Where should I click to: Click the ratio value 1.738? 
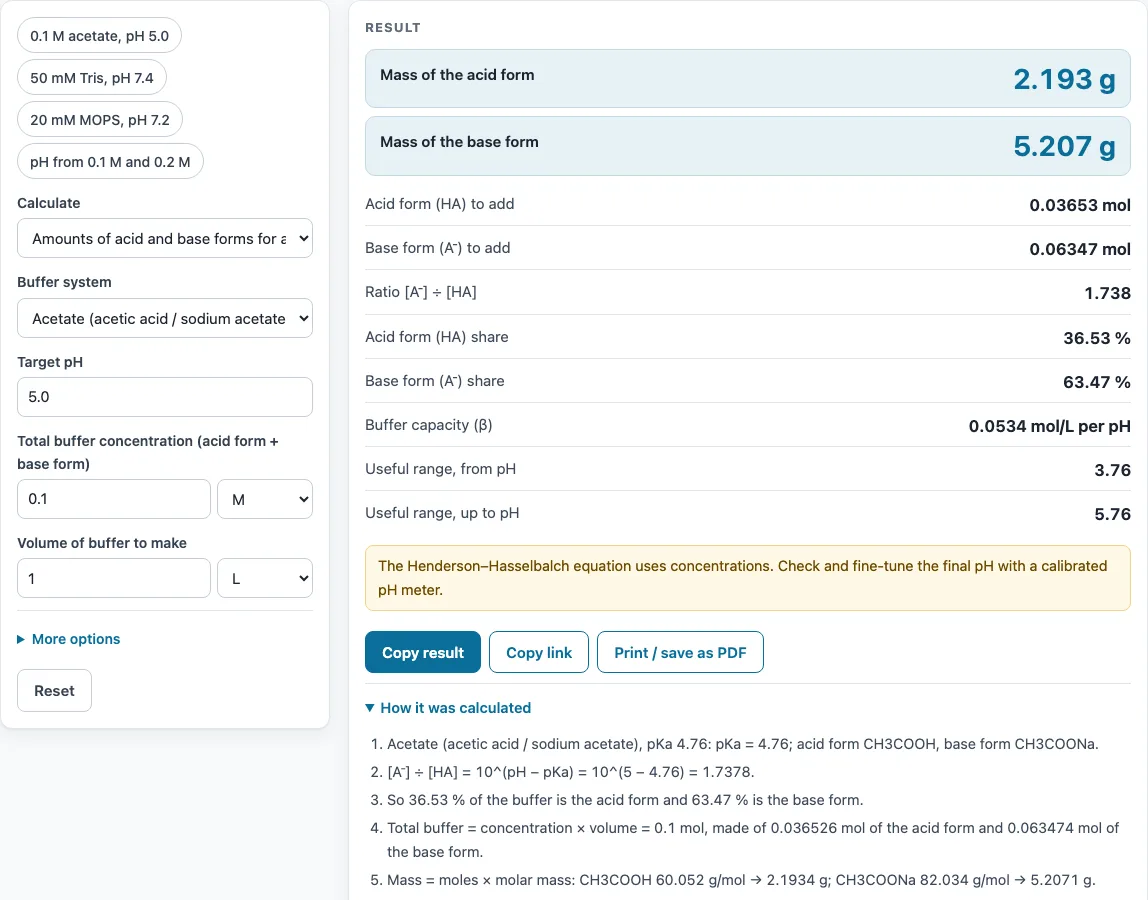pos(1108,293)
